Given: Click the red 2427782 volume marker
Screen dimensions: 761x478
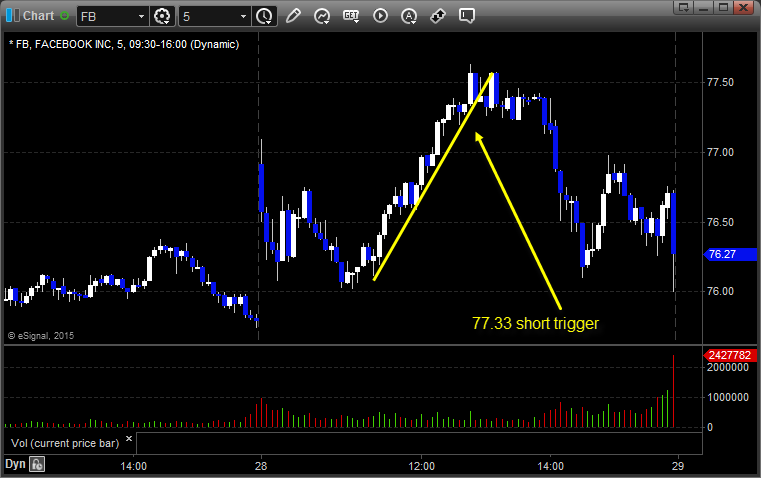Looking at the screenshot, I should 730,355.
